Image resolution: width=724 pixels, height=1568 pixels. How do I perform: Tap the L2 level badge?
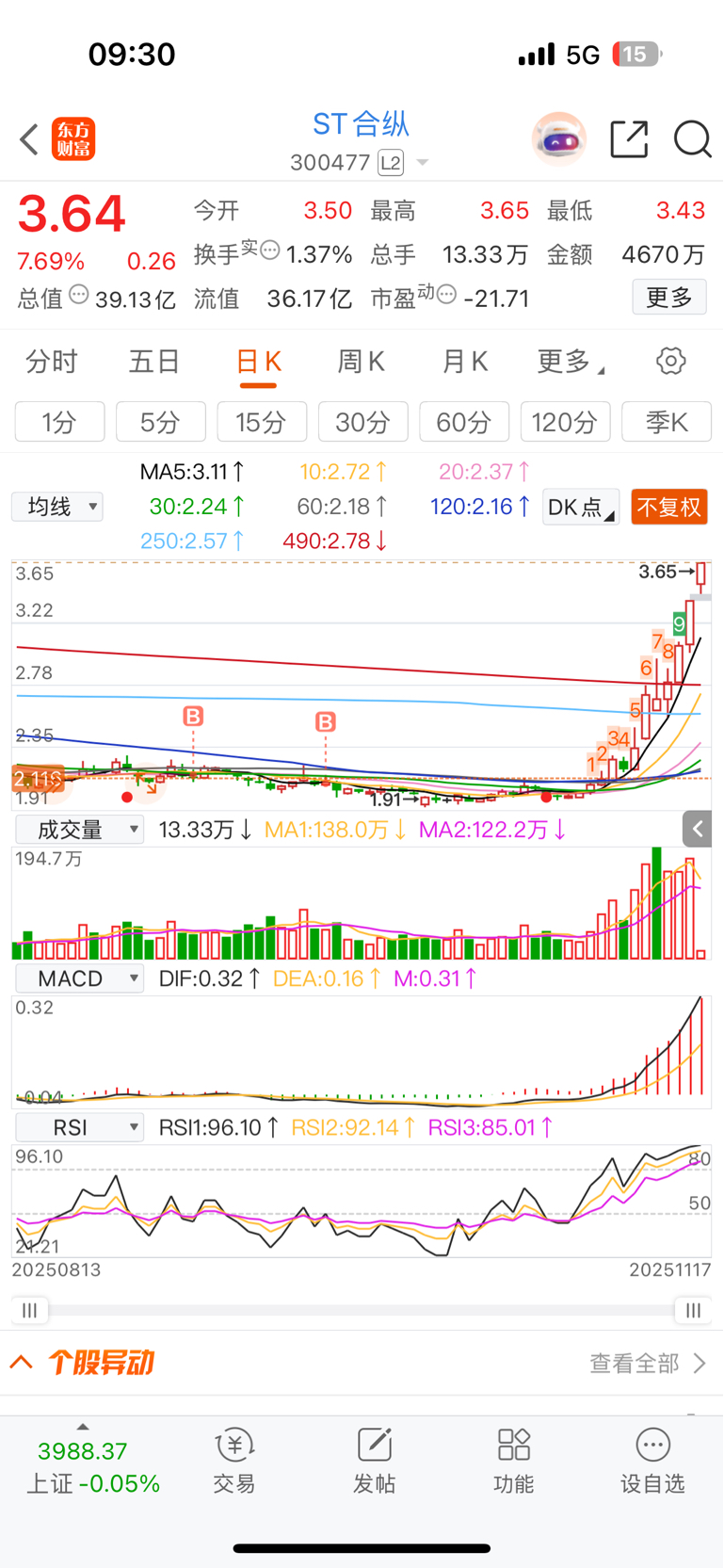tap(391, 163)
